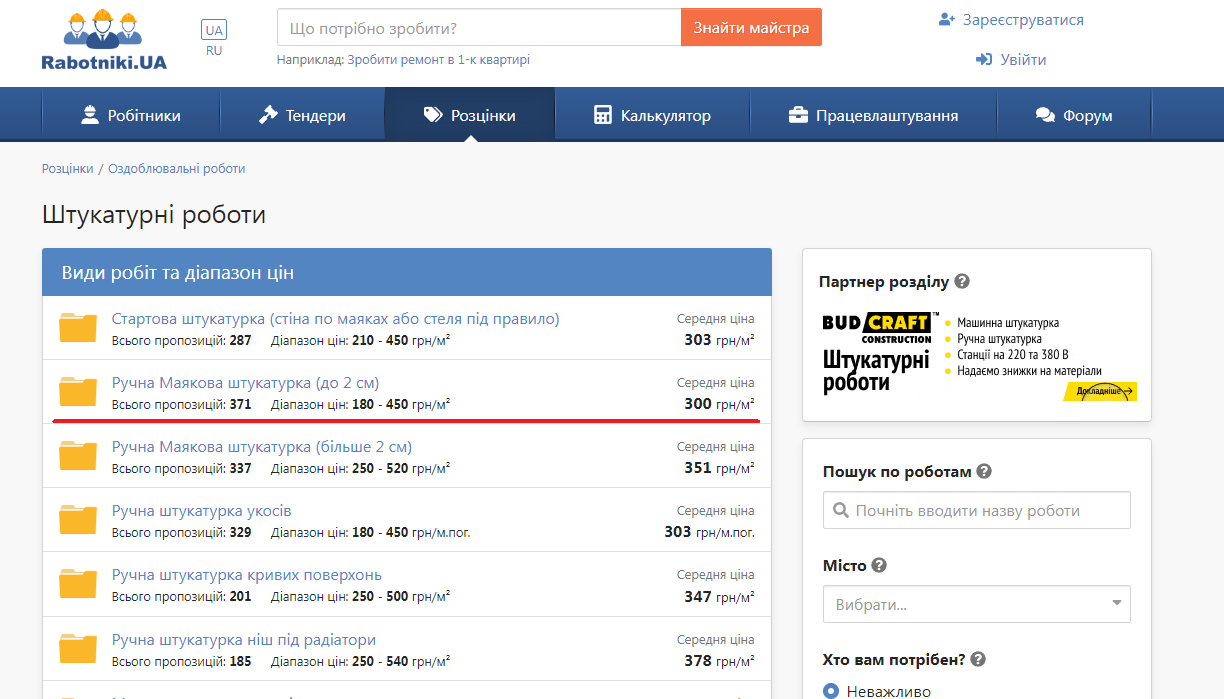The height and width of the screenshot is (699, 1224).
Task: Open 'Ручна штукатурка укосів' link
Action: (x=202, y=511)
